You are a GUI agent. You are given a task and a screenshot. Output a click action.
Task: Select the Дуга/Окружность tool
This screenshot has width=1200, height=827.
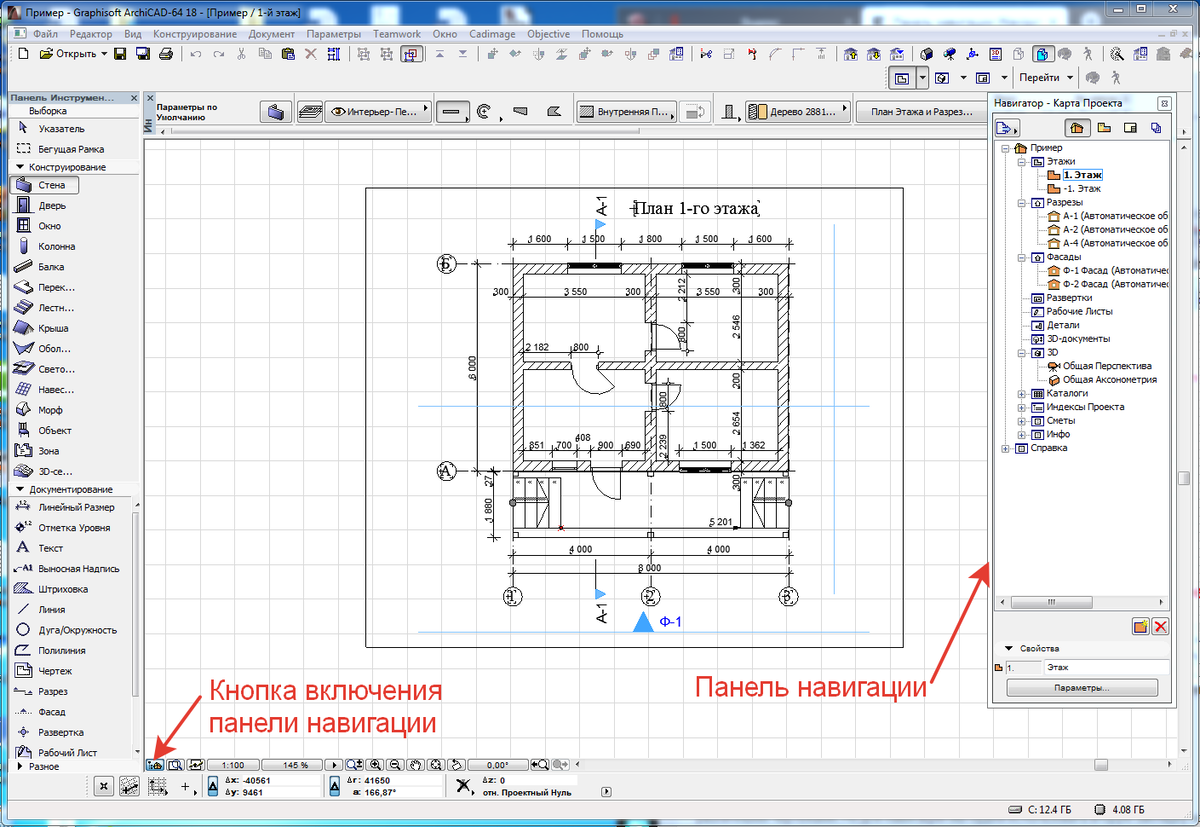pos(66,630)
